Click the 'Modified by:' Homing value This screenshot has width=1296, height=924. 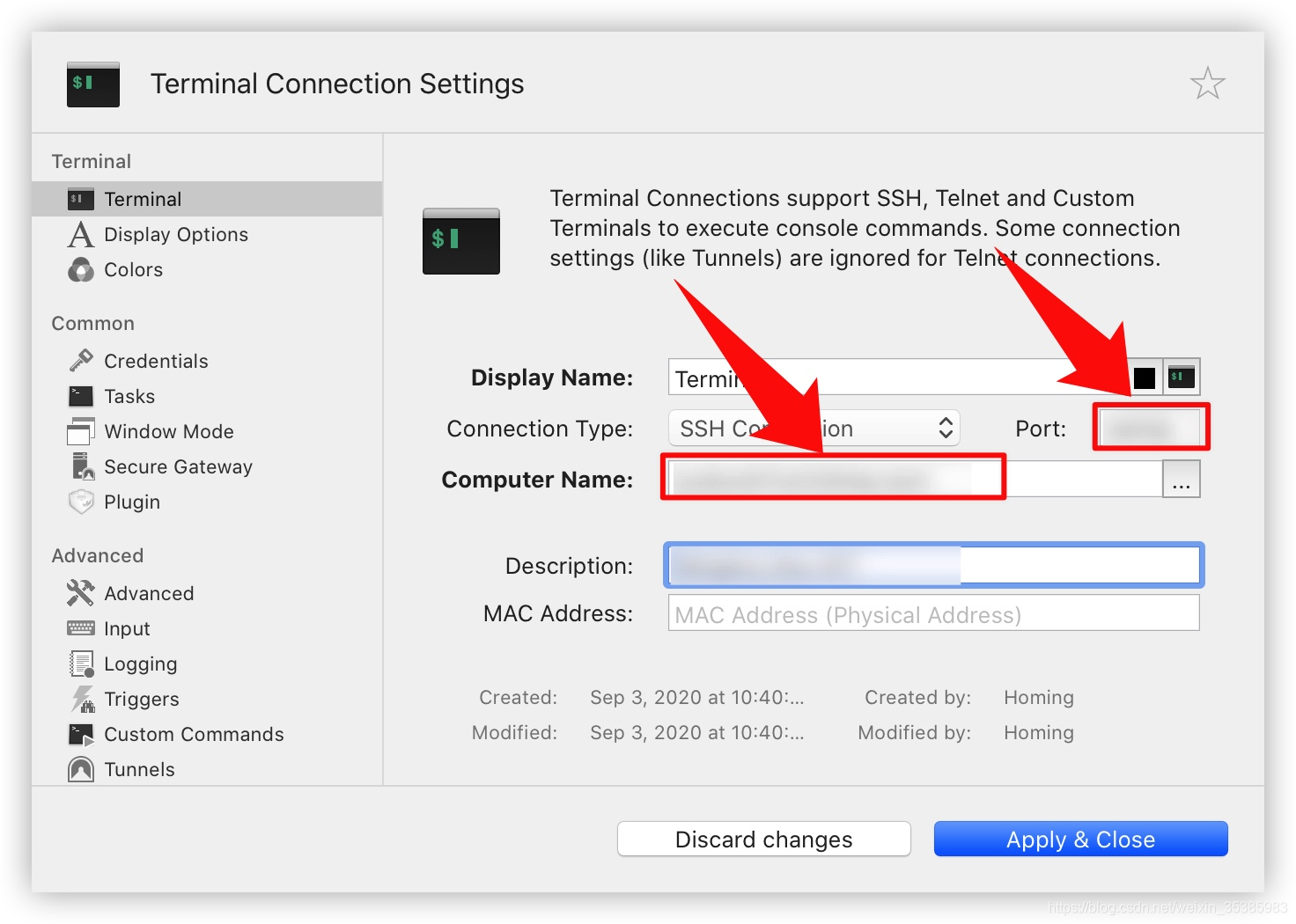[1039, 732]
